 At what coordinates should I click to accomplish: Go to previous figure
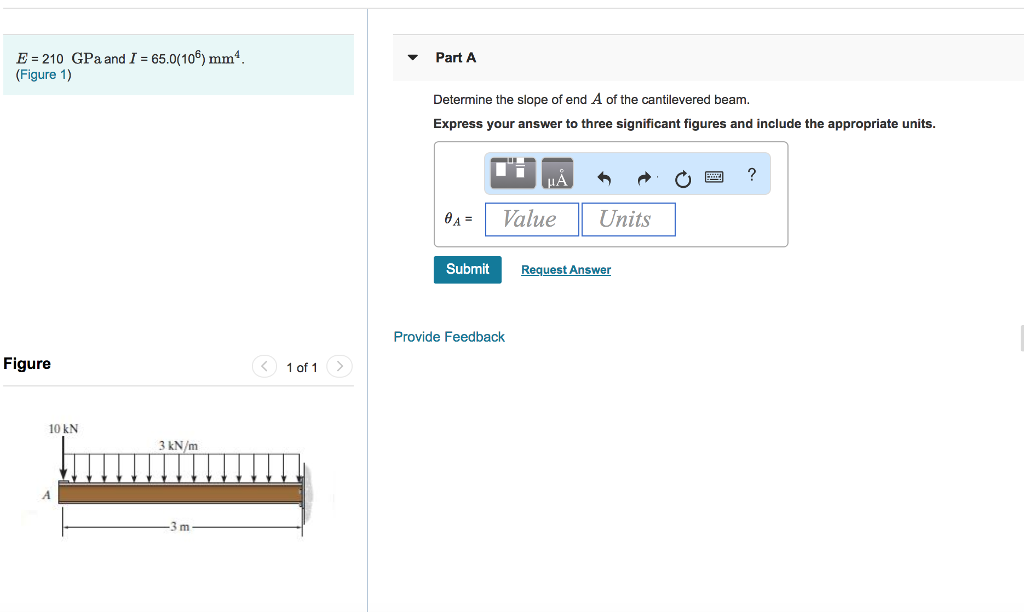(264, 366)
